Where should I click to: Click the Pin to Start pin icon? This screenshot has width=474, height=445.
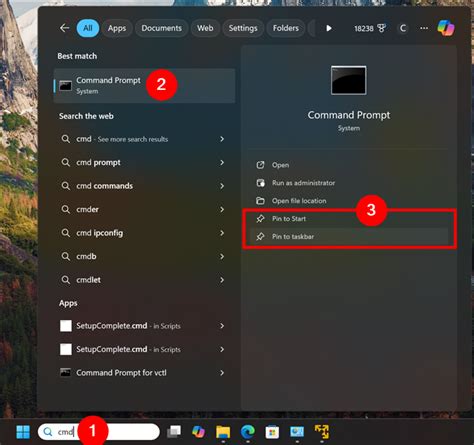[260, 219]
